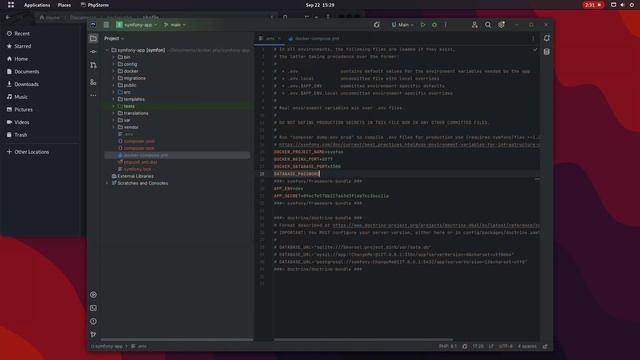Open Trash in Files sidebar
The width and height of the screenshot is (640, 360).
[x=20, y=135]
